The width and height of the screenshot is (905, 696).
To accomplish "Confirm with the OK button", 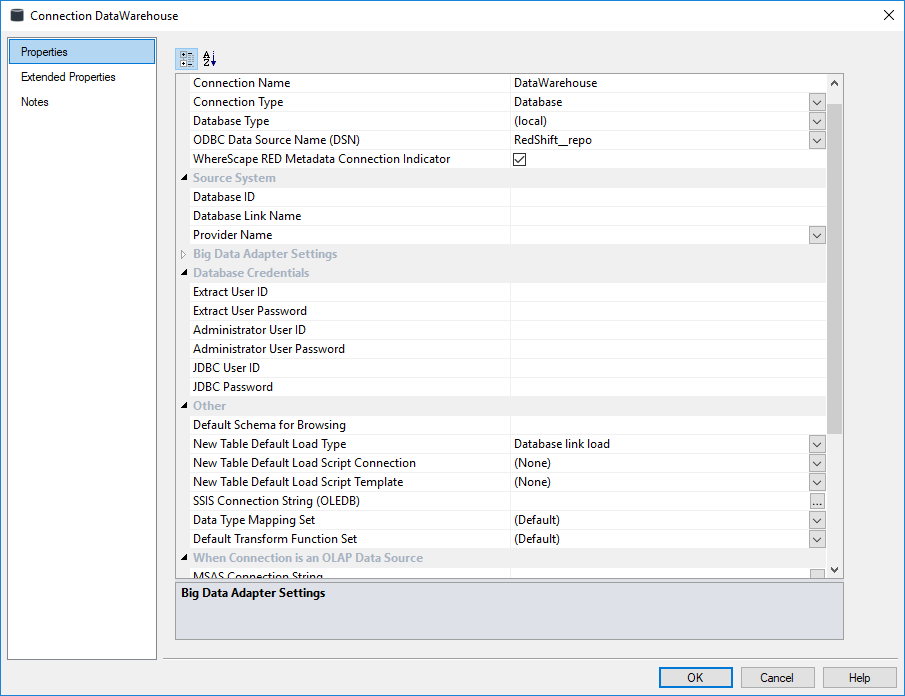I will click(x=695, y=678).
